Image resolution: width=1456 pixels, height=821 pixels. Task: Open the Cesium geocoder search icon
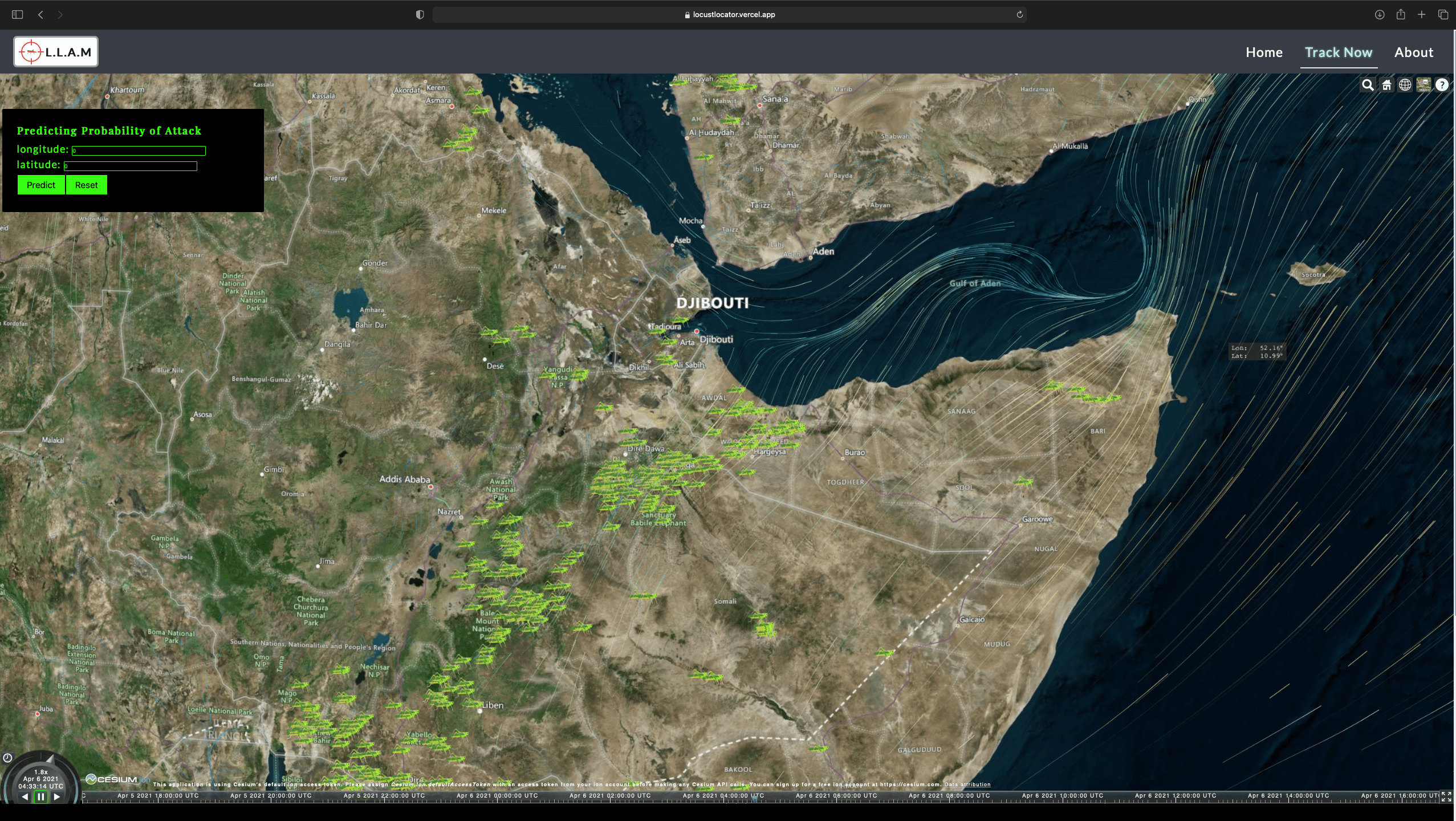point(1368,85)
